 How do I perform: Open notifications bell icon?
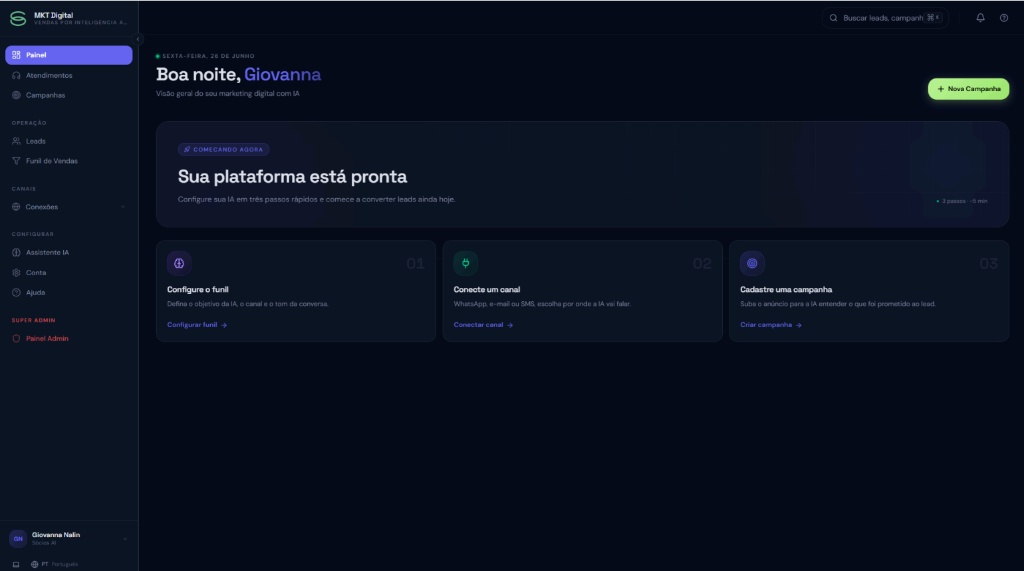click(980, 18)
